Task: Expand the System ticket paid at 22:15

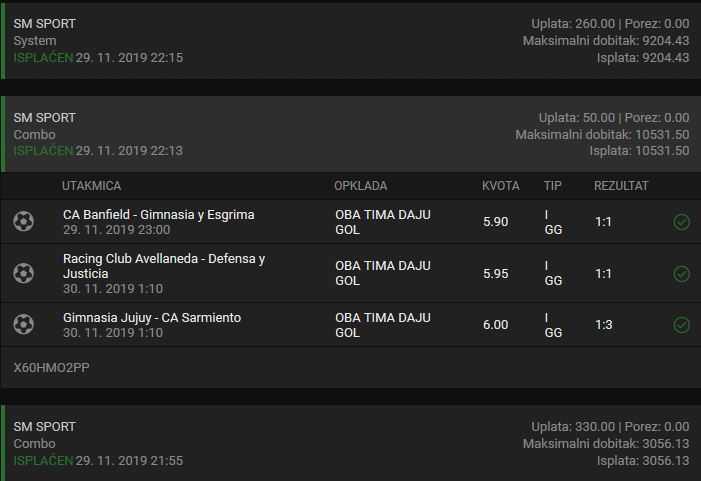Action: [x=350, y=41]
